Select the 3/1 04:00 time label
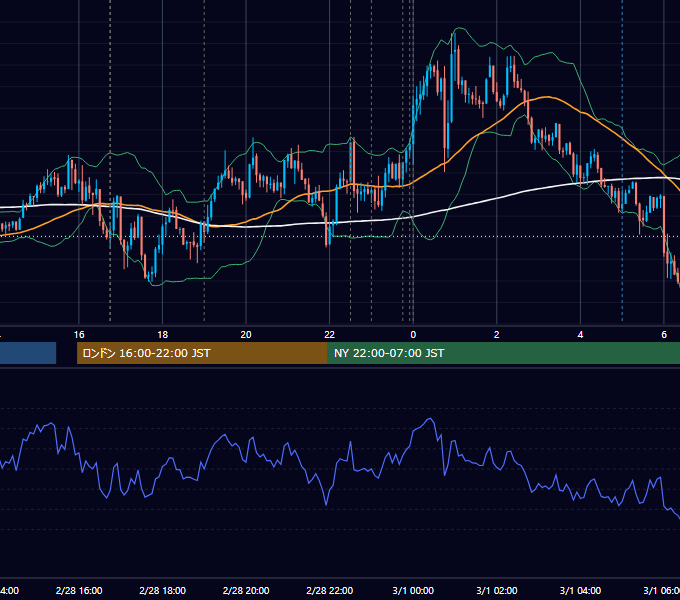Viewport: 680px width, 600px height. click(580, 590)
